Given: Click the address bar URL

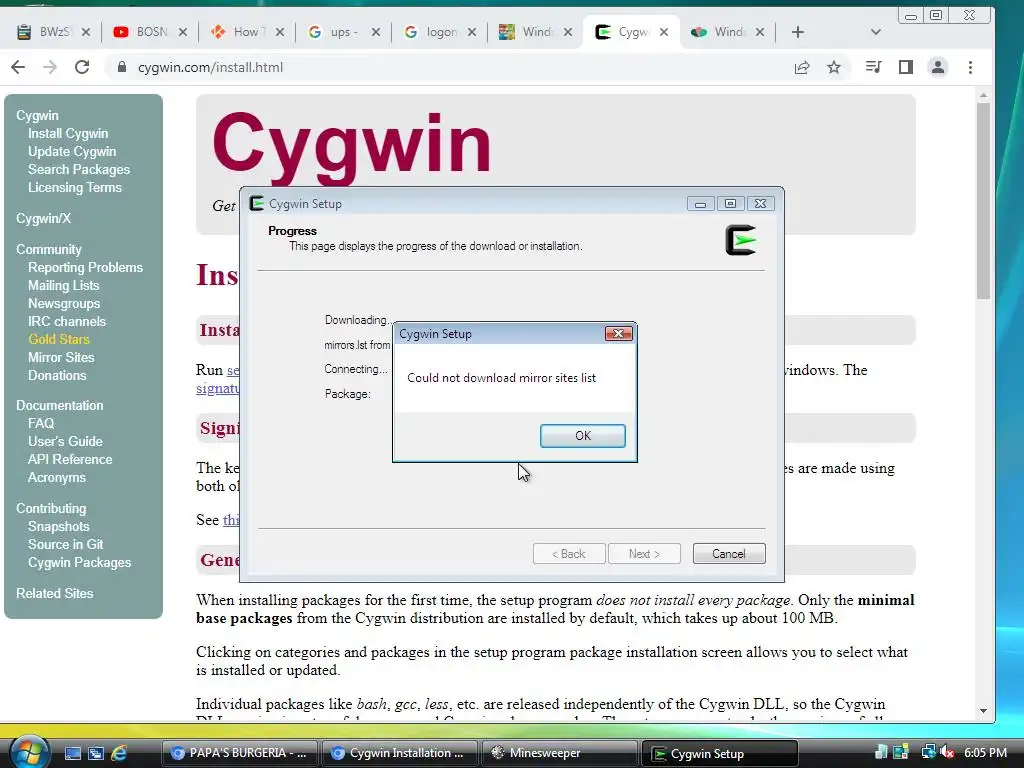Looking at the screenshot, I should coord(210,67).
